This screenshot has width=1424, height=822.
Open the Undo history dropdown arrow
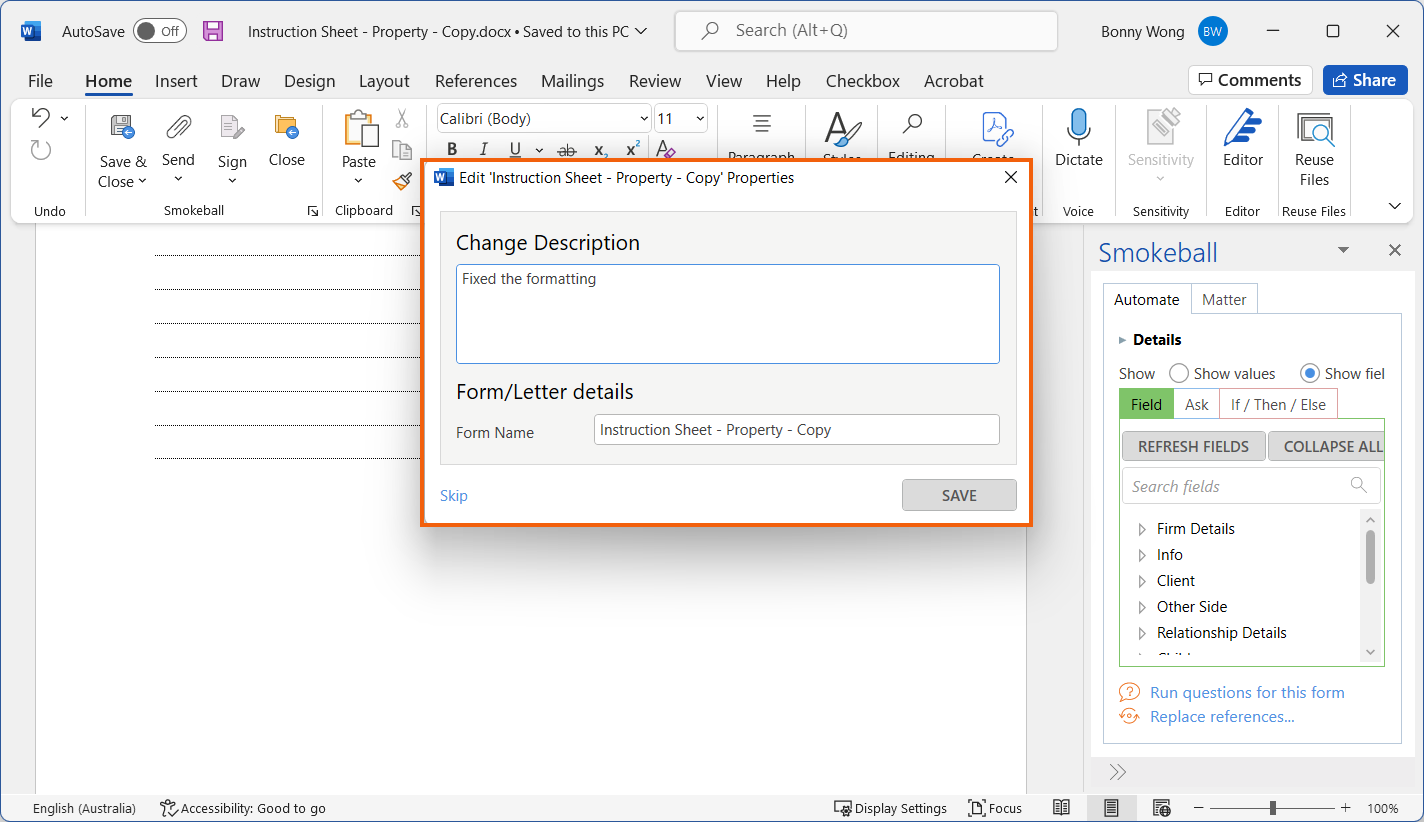[x=65, y=118]
